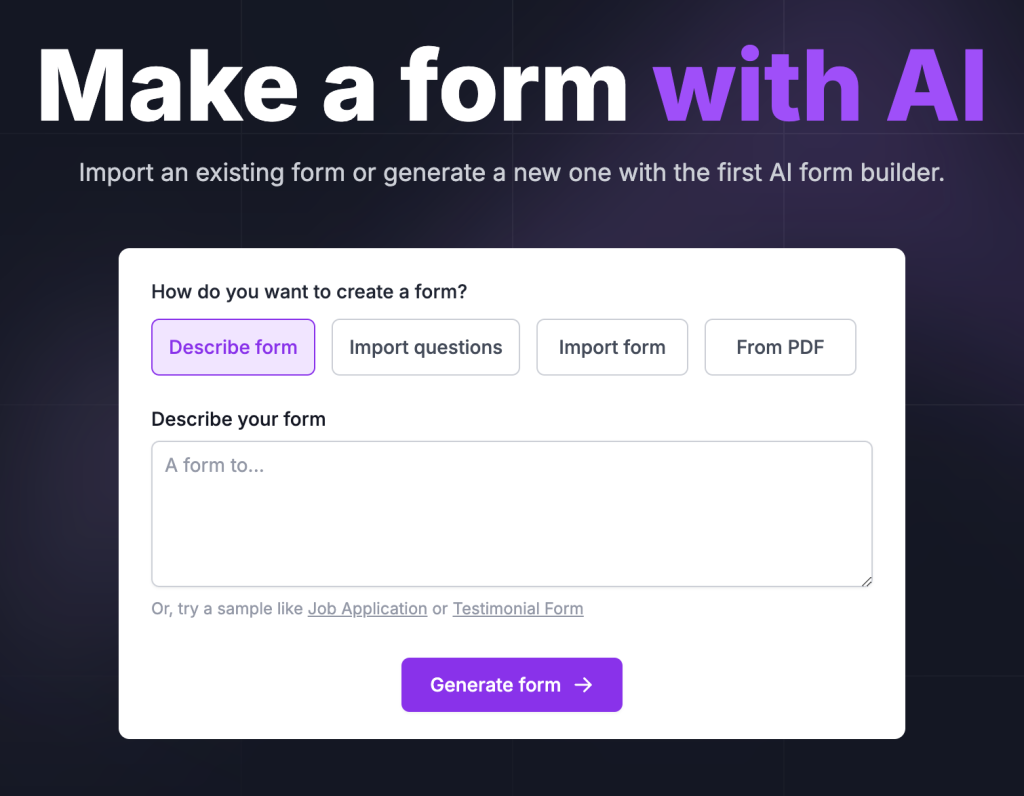Click the 'Describe your form' field label
This screenshot has width=1024, height=796.
tap(238, 419)
